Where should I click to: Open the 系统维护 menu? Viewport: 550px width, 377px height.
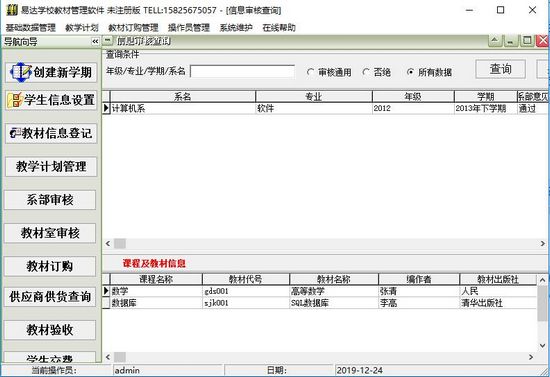pyautogui.click(x=236, y=28)
